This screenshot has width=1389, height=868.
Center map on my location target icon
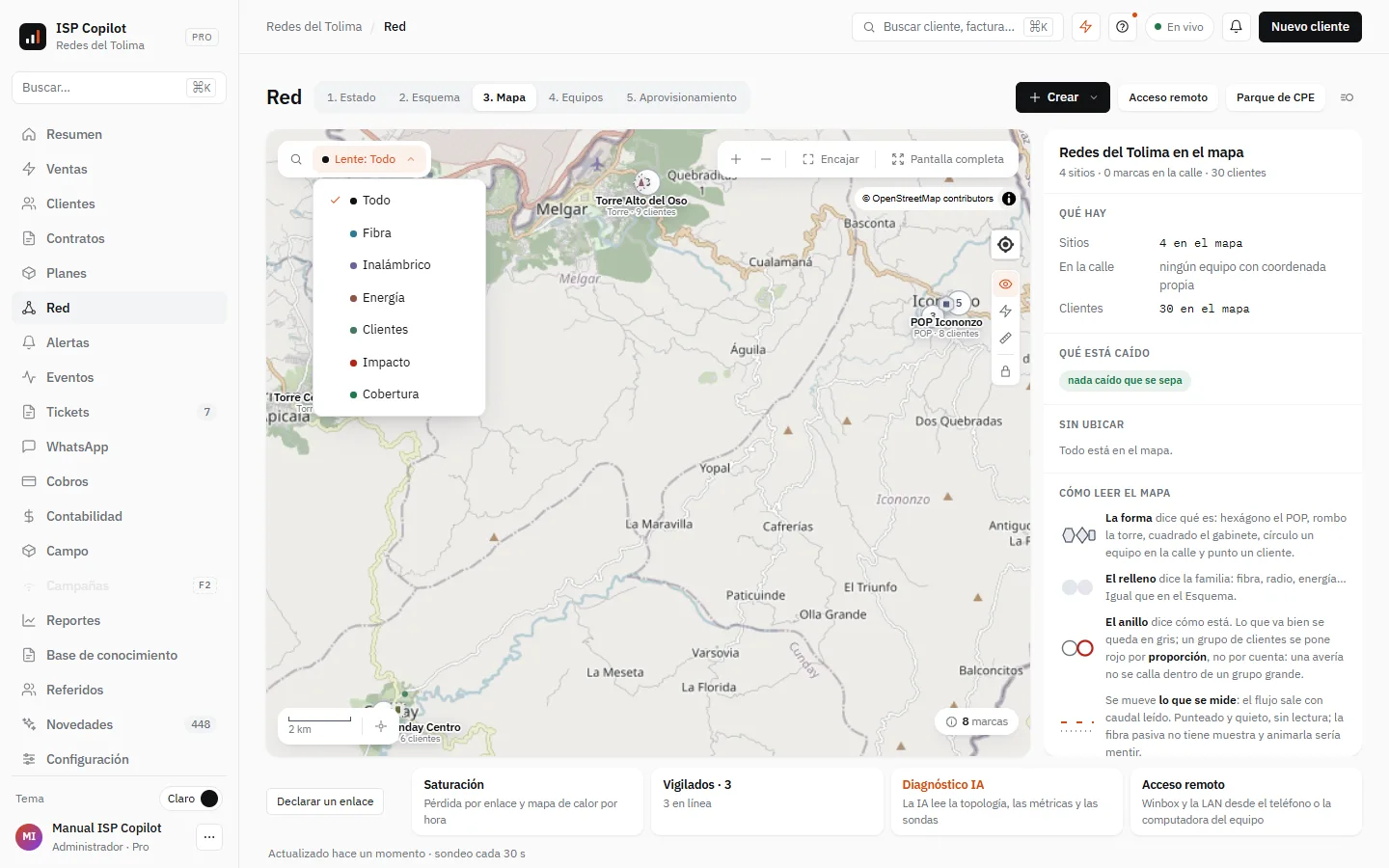(1005, 244)
